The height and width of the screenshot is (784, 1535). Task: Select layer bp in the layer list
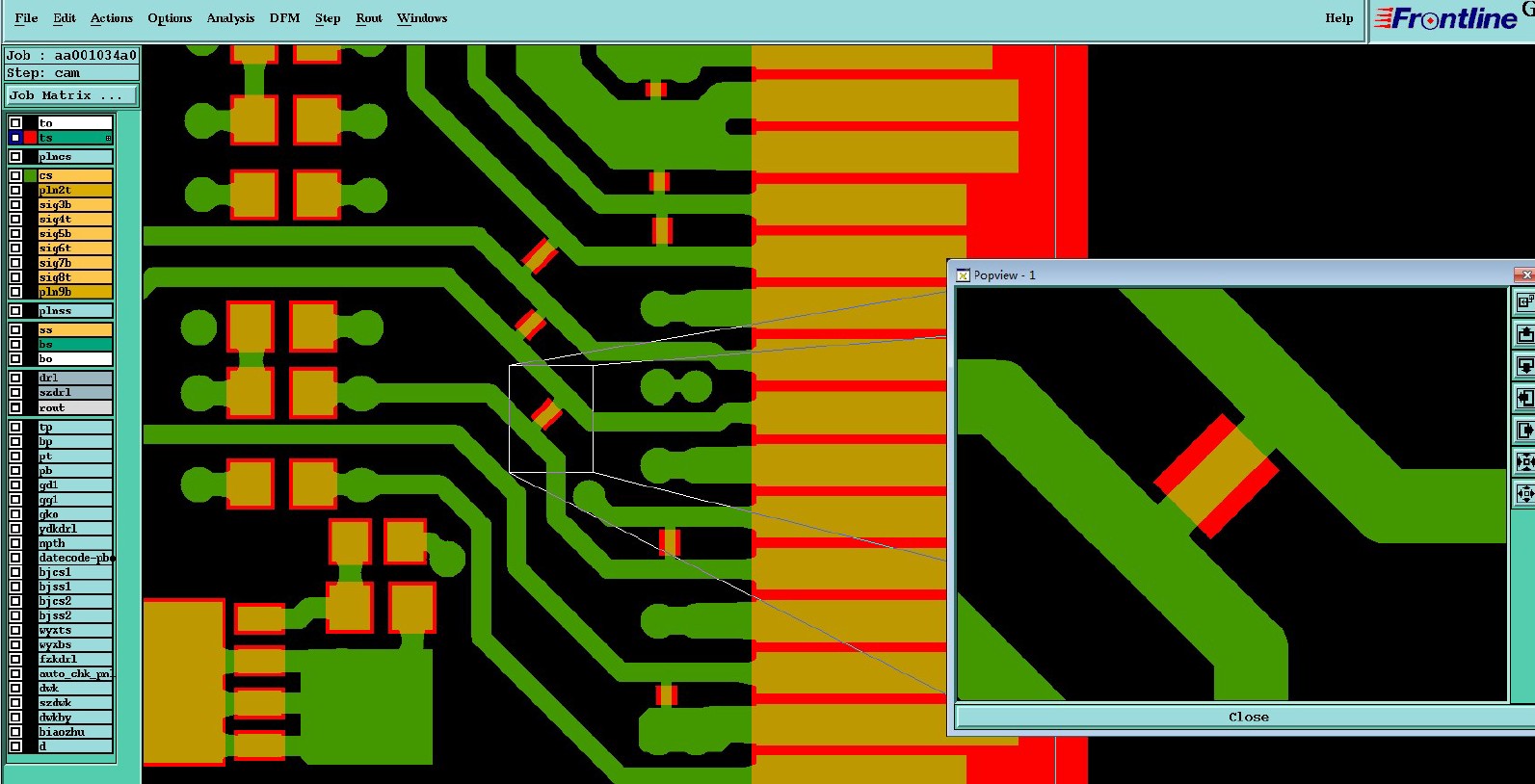click(75, 441)
